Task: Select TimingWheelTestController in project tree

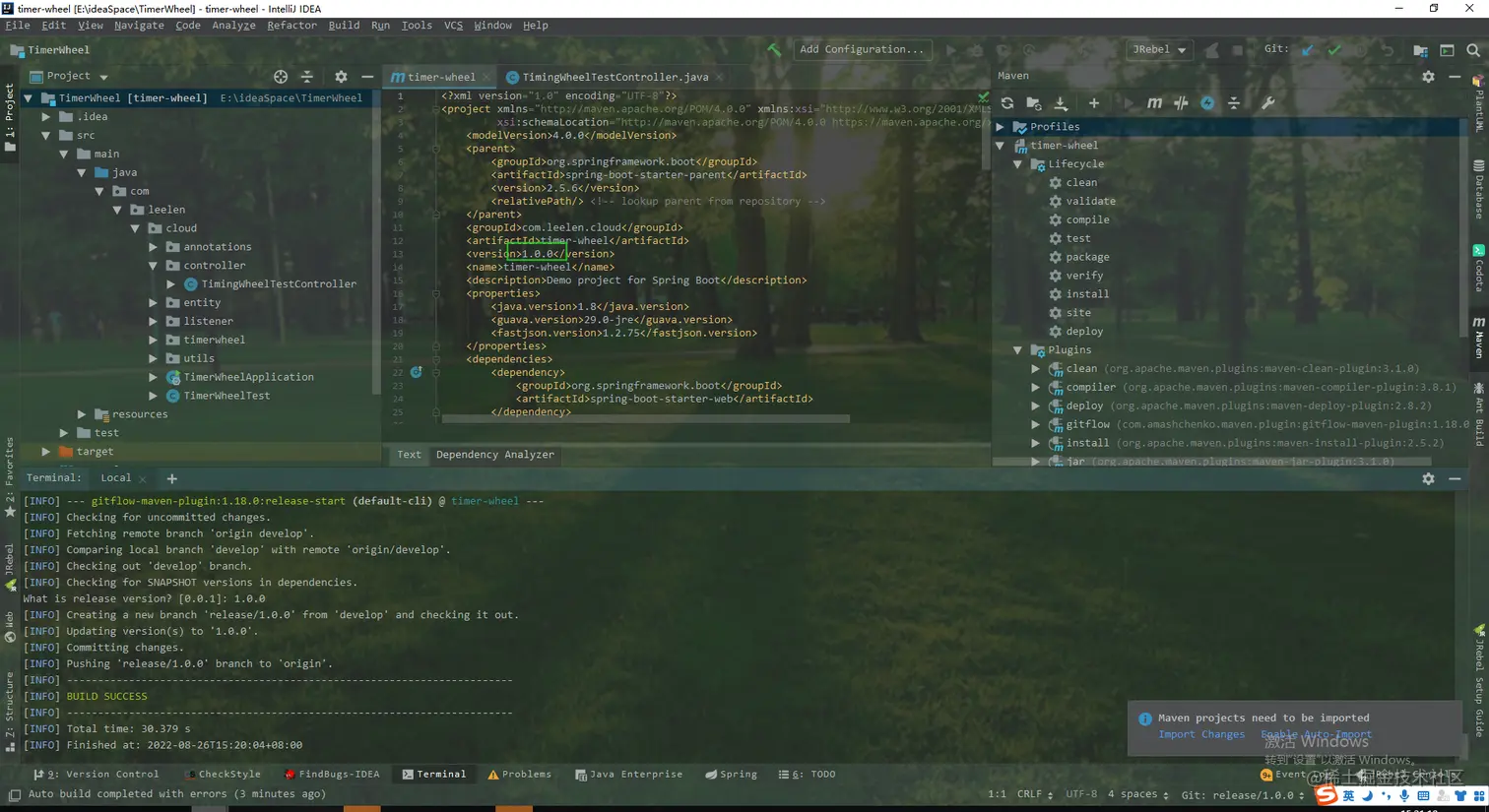Action: [x=279, y=284]
